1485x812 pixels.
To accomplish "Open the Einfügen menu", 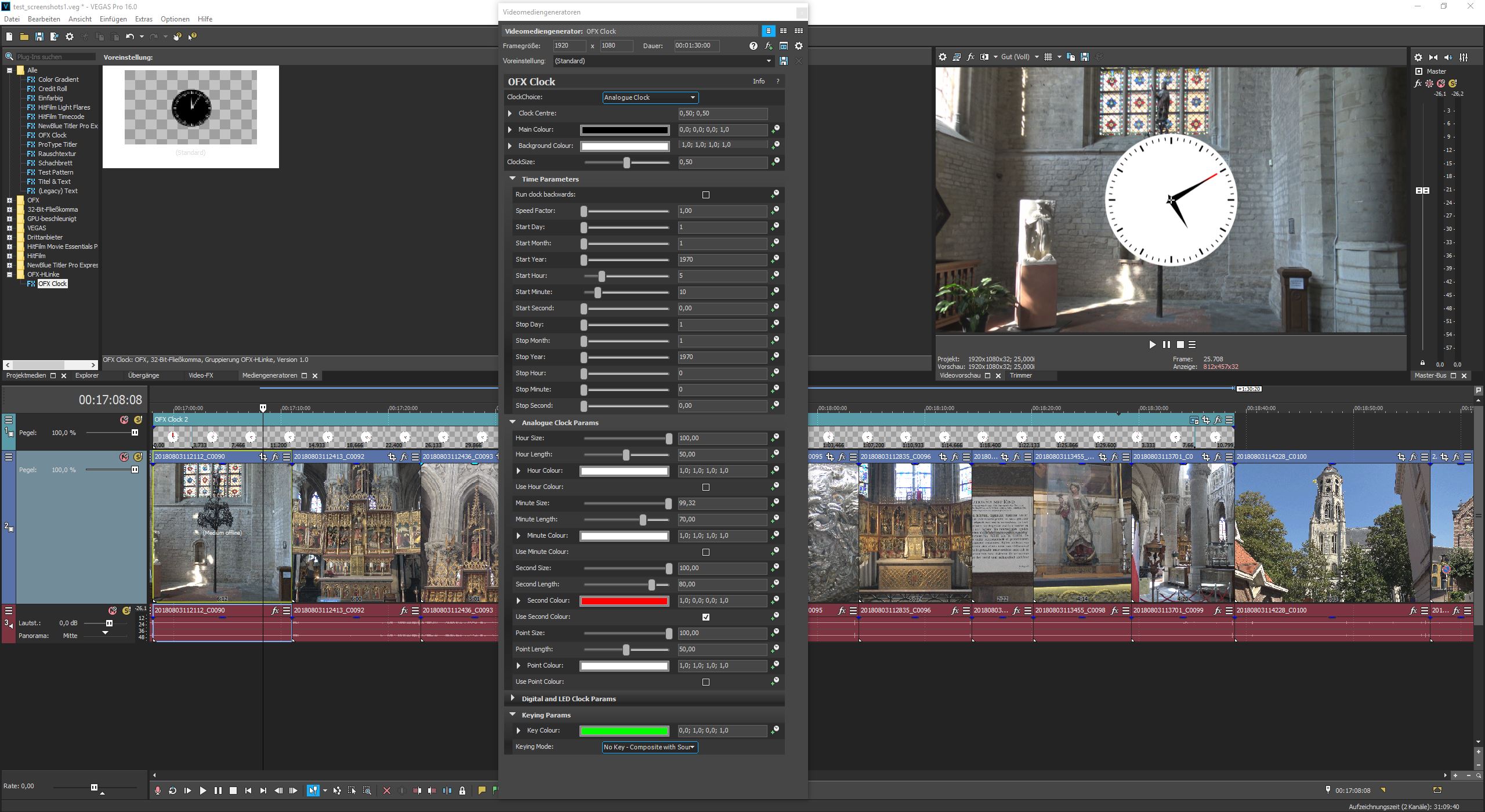I will coord(113,19).
